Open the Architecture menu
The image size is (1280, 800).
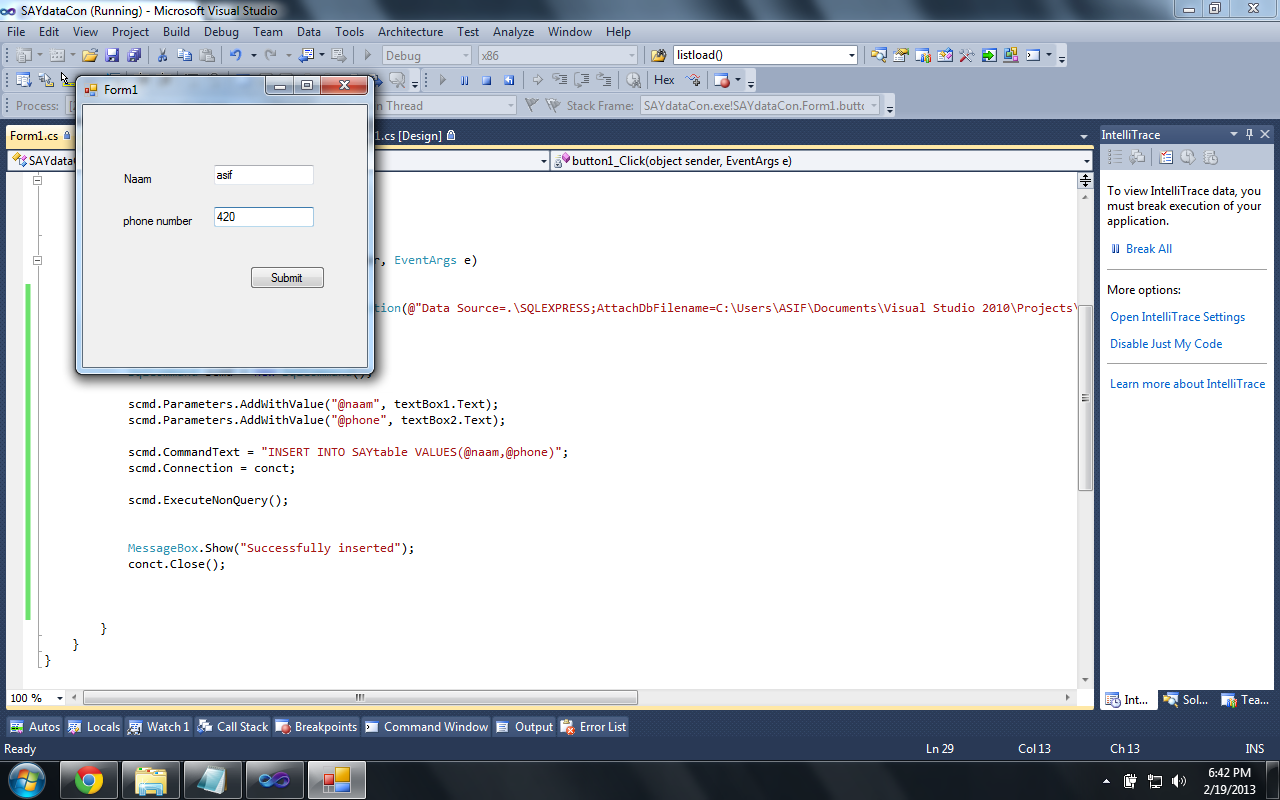(x=410, y=32)
